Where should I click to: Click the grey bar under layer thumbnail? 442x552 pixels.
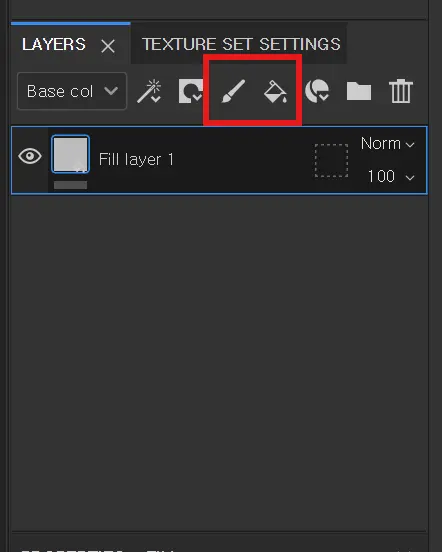70,185
